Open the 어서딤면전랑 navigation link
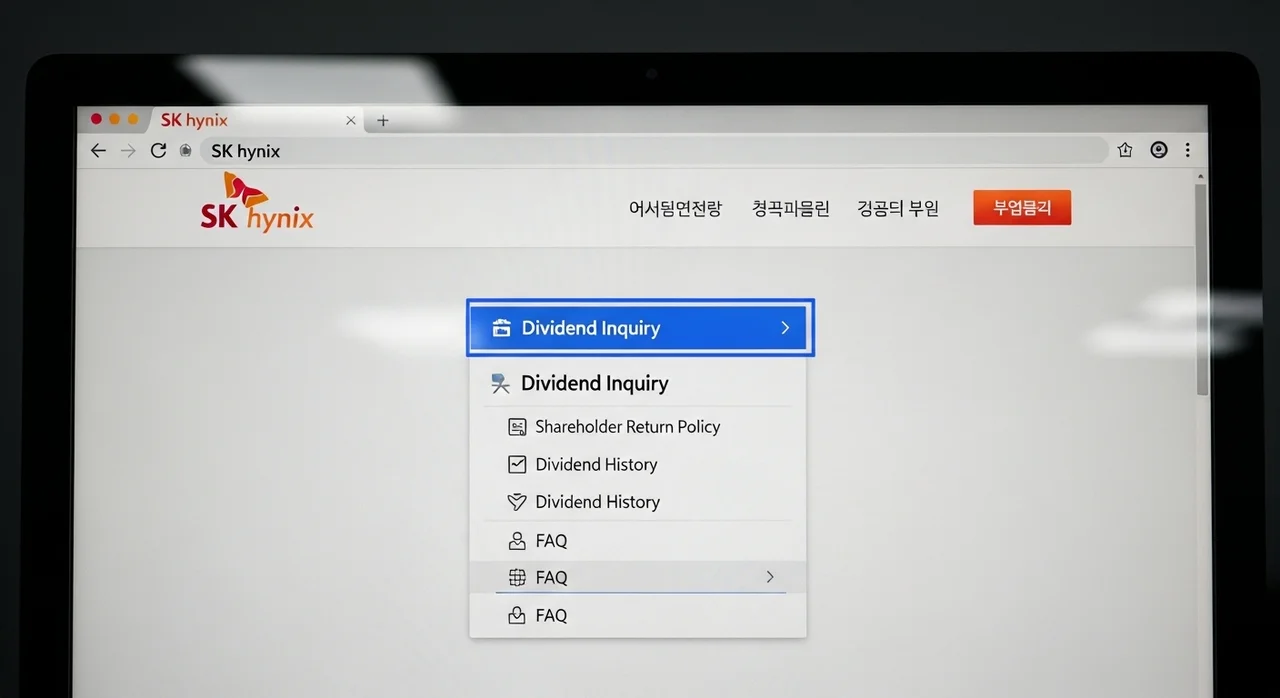This screenshot has width=1280, height=698. click(675, 209)
